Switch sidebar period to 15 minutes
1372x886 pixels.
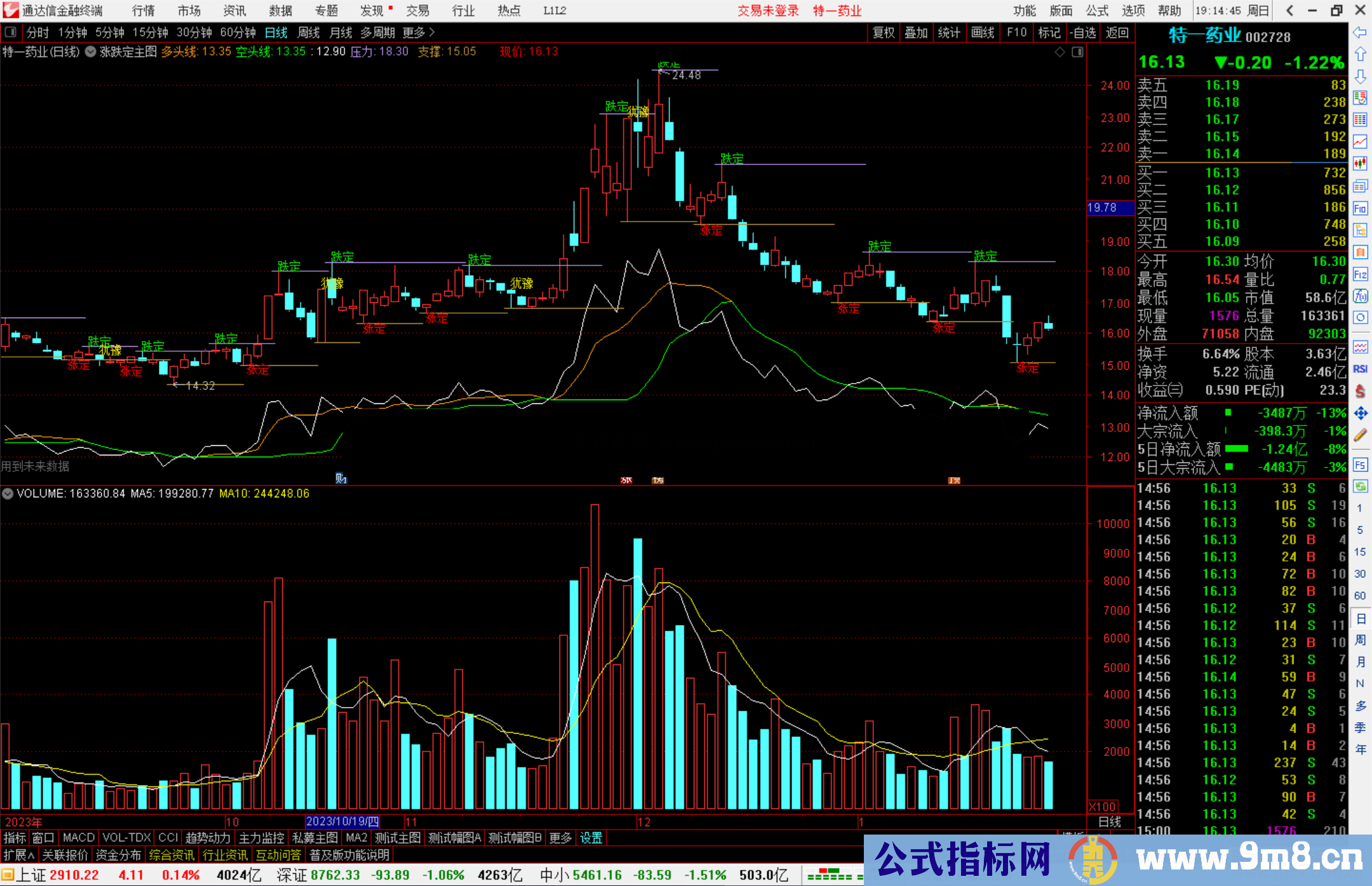[x=1359, y=552]
